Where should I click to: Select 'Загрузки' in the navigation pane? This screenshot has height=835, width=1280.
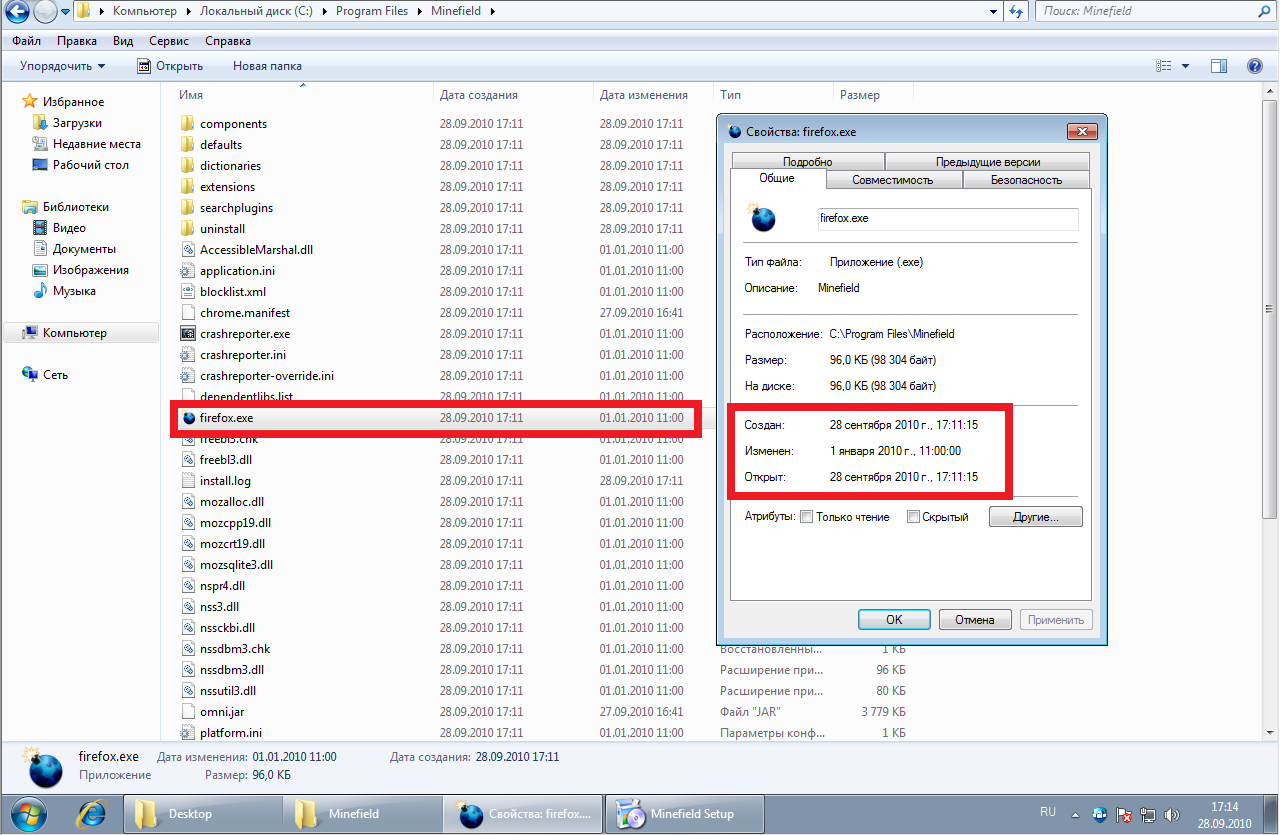coord(77,123)
